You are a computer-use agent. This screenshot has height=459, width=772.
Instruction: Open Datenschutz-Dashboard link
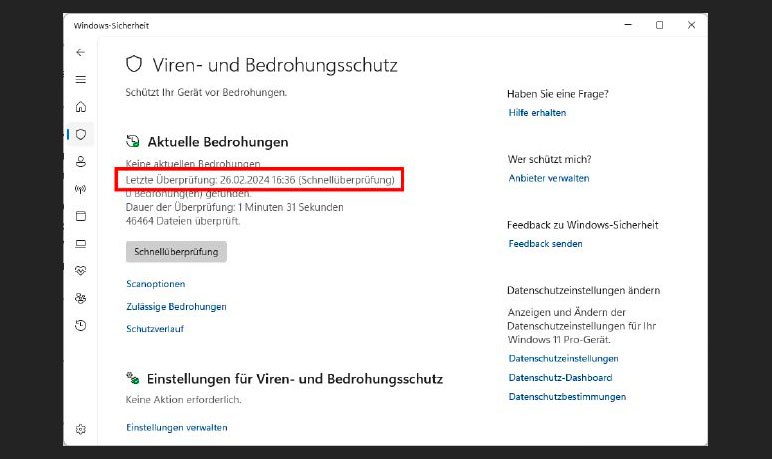pos(560,378)
